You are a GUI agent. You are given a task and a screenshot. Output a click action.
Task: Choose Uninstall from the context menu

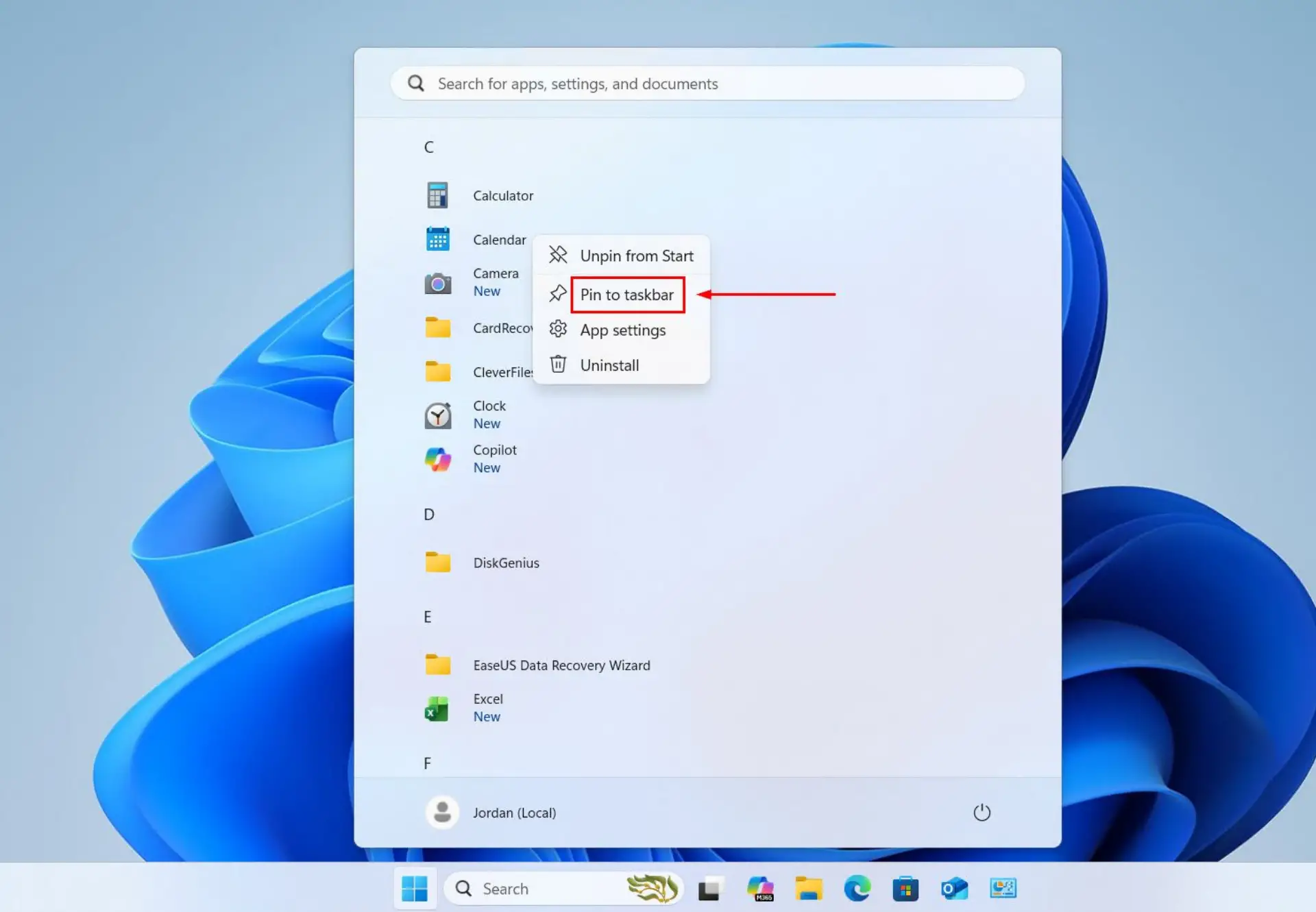tap(621, 365)
